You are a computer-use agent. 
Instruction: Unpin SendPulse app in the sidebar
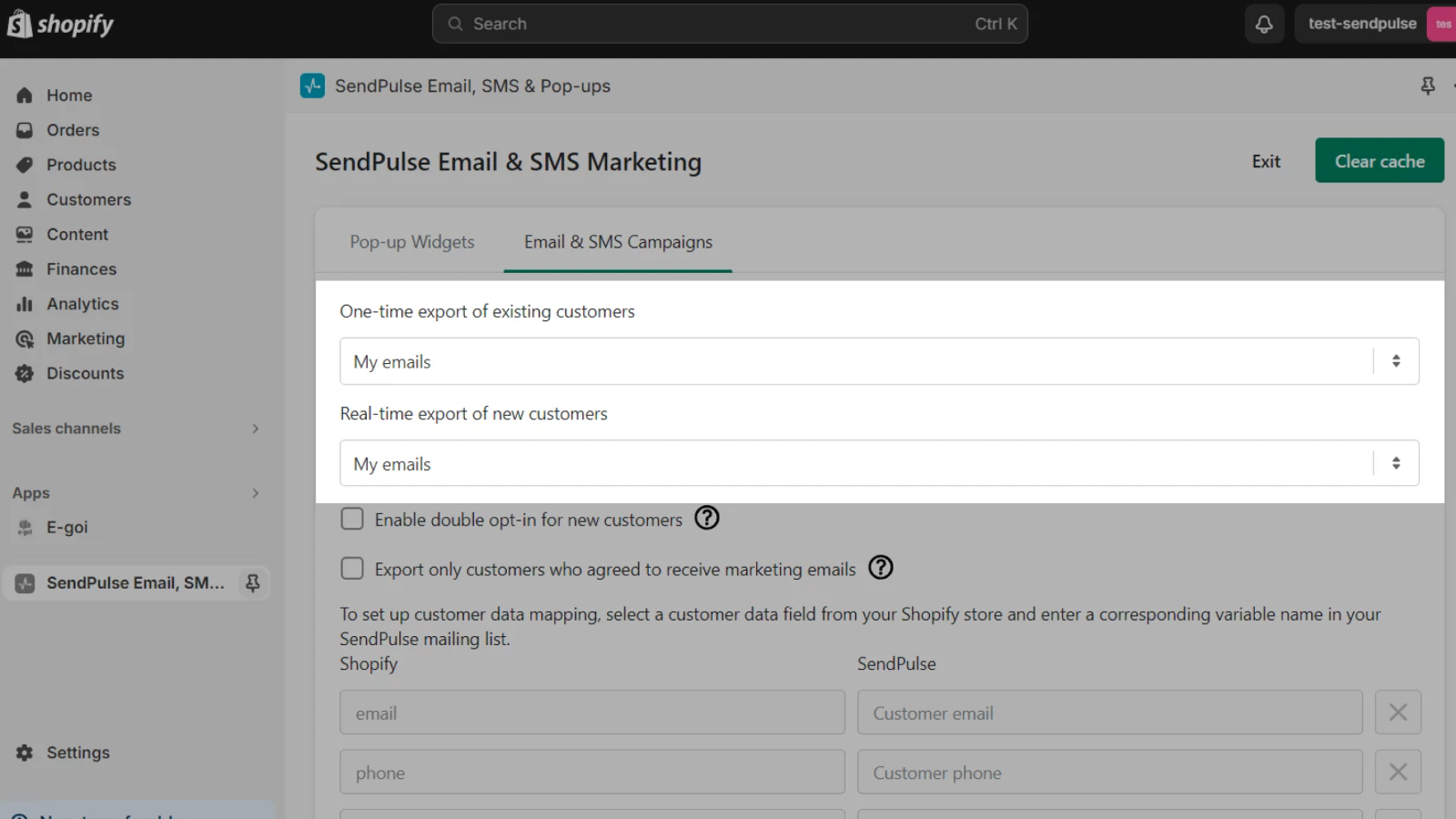(253, 582)
